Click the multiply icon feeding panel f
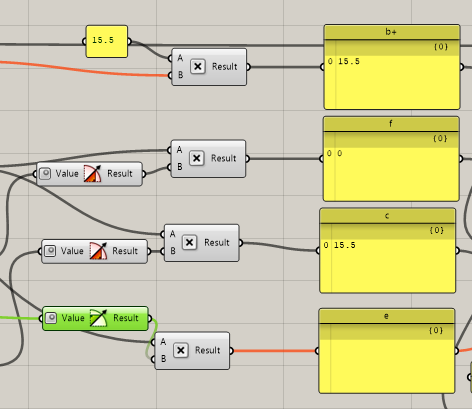The height and width of the screenshot is (409, 472). (197, 158)
